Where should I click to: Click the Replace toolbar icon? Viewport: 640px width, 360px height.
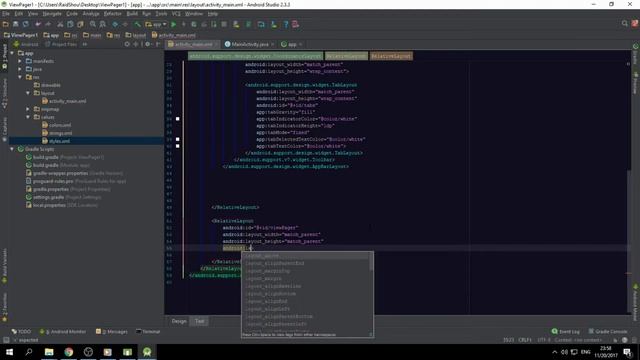point(102,24)
